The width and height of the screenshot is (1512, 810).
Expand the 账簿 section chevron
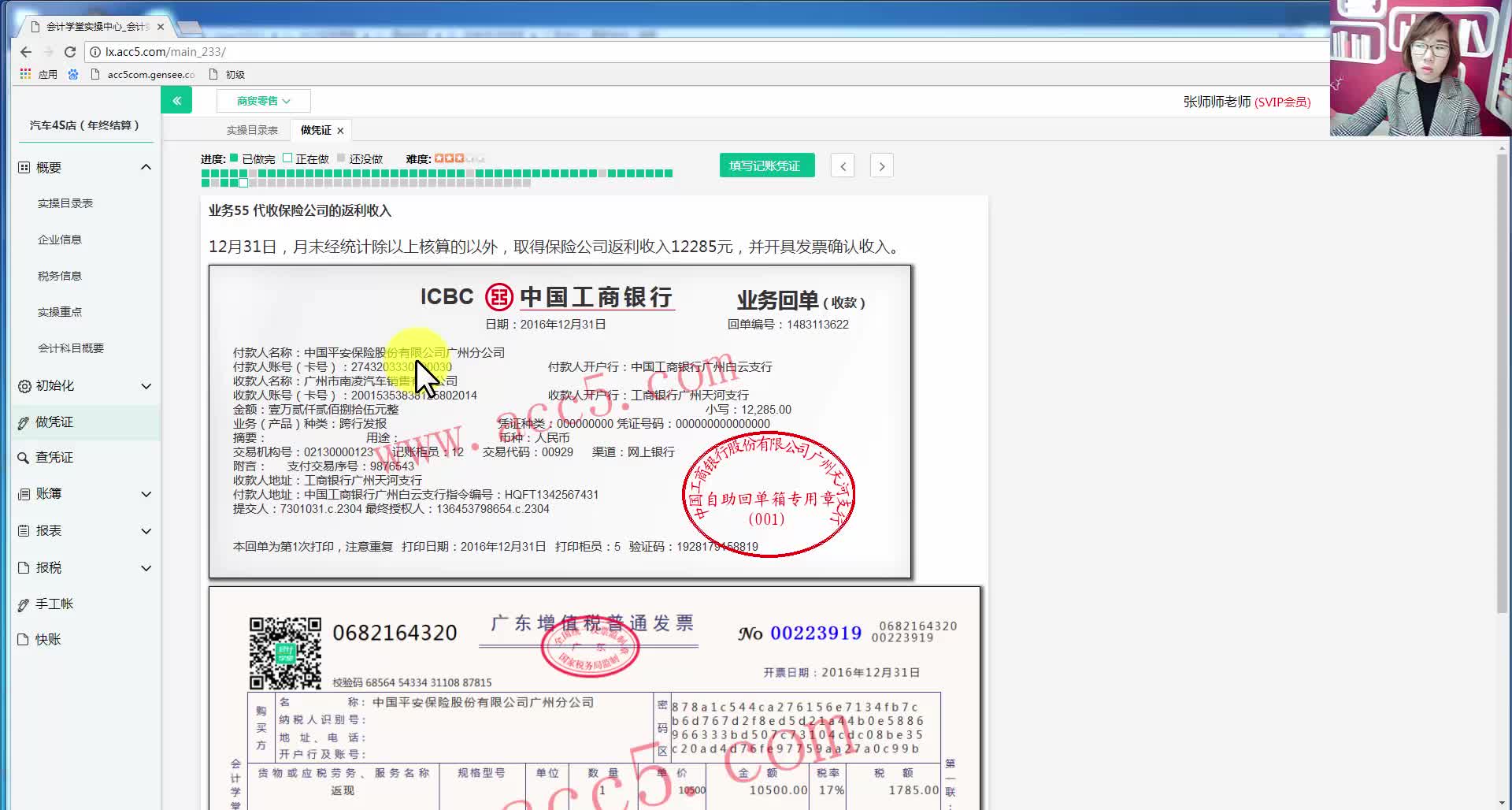point(146,494)
